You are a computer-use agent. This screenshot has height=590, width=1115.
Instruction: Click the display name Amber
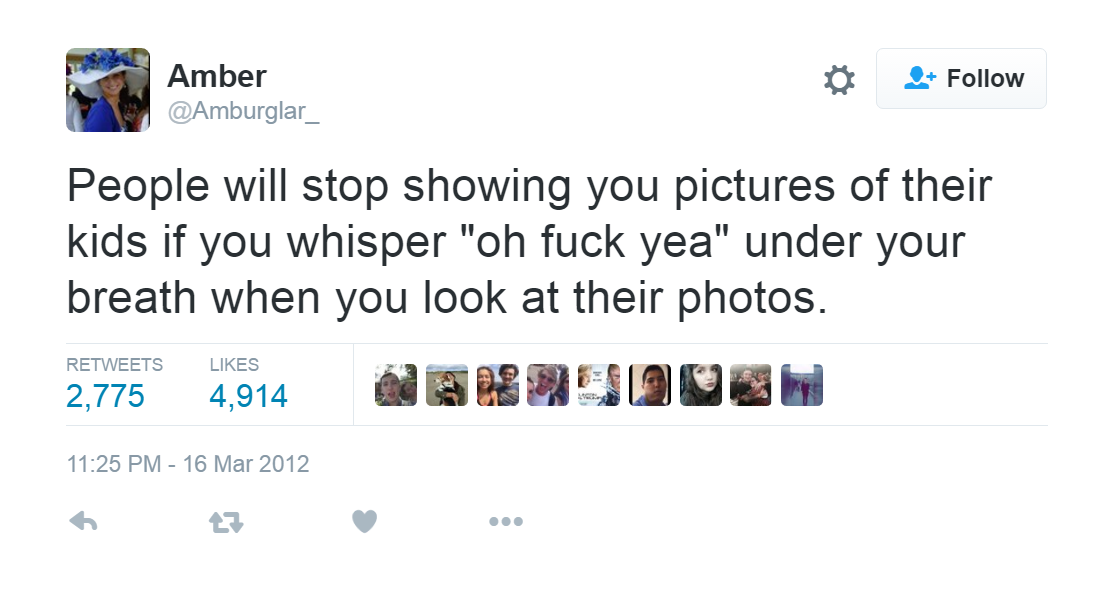pyautogui.click(x=216, y=75)
